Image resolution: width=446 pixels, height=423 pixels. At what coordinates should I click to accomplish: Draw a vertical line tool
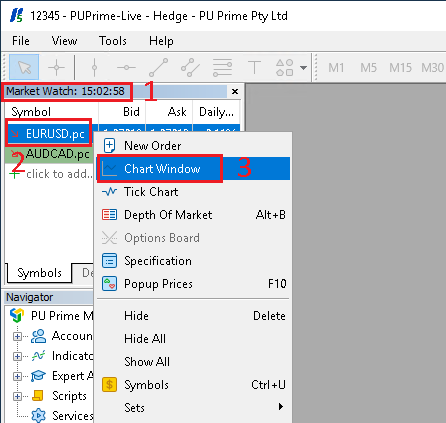[94, 67]
